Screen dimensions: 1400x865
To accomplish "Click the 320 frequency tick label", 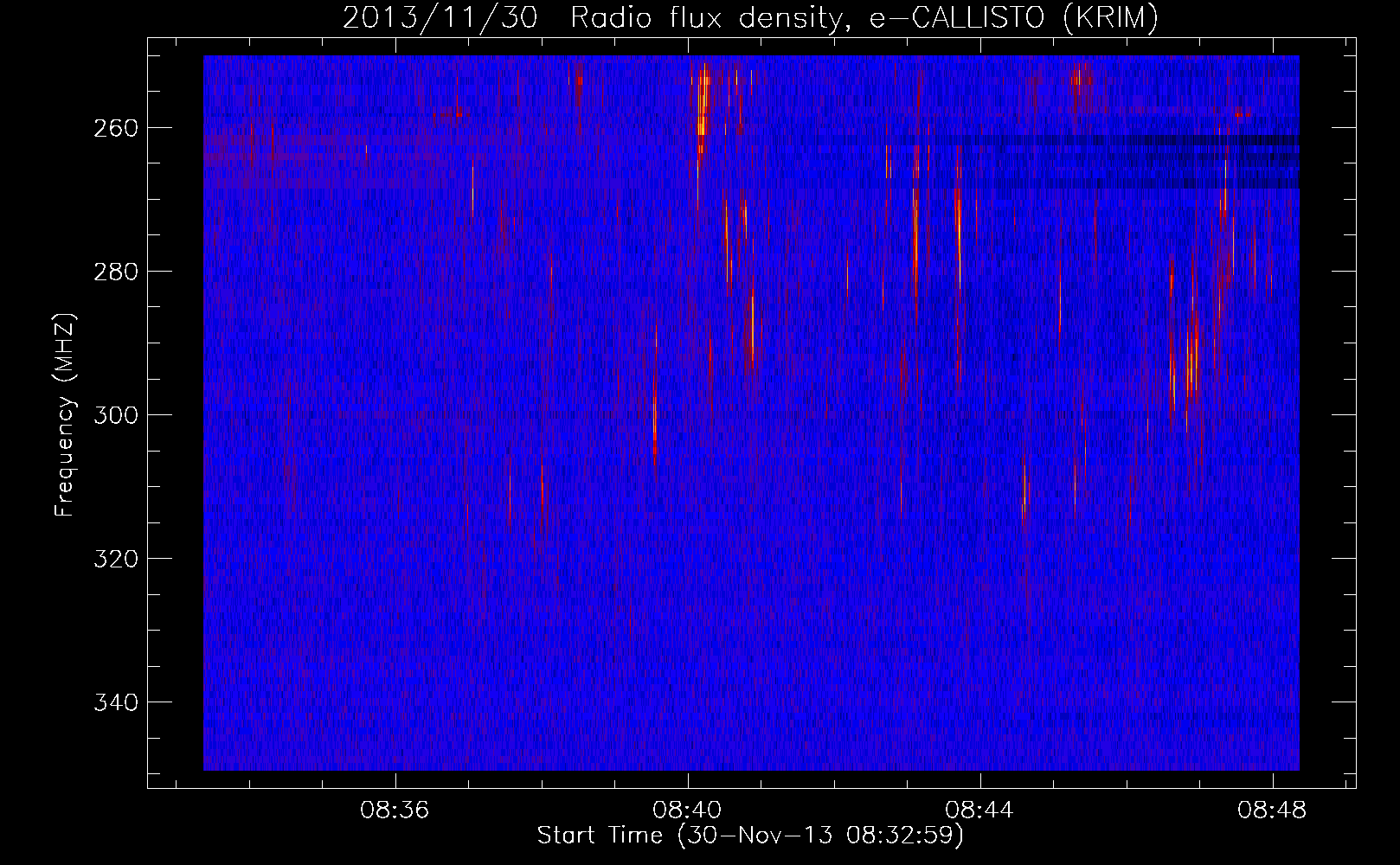I will [x=115, y=559].
